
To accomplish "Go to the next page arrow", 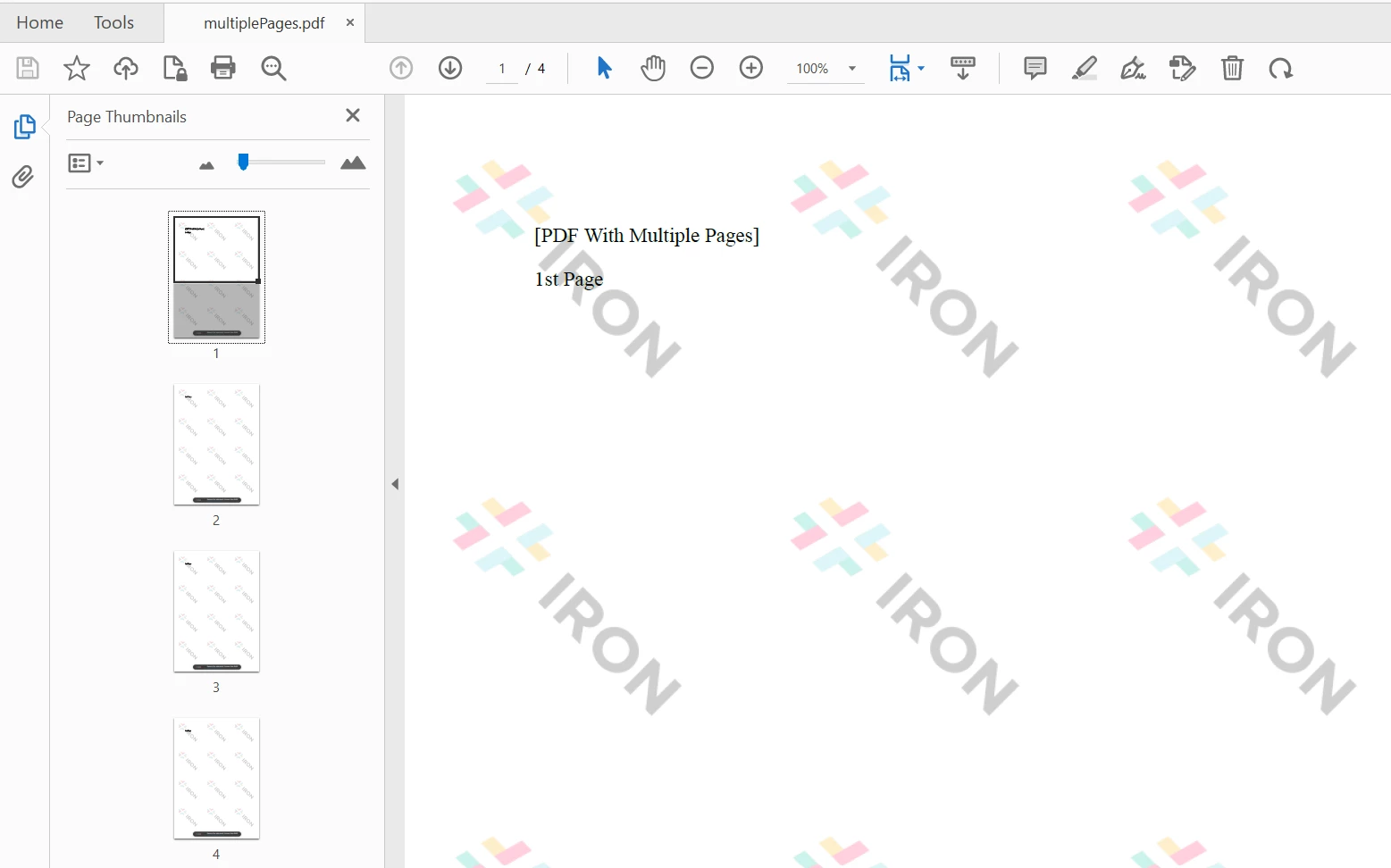I will coord(450,68).
